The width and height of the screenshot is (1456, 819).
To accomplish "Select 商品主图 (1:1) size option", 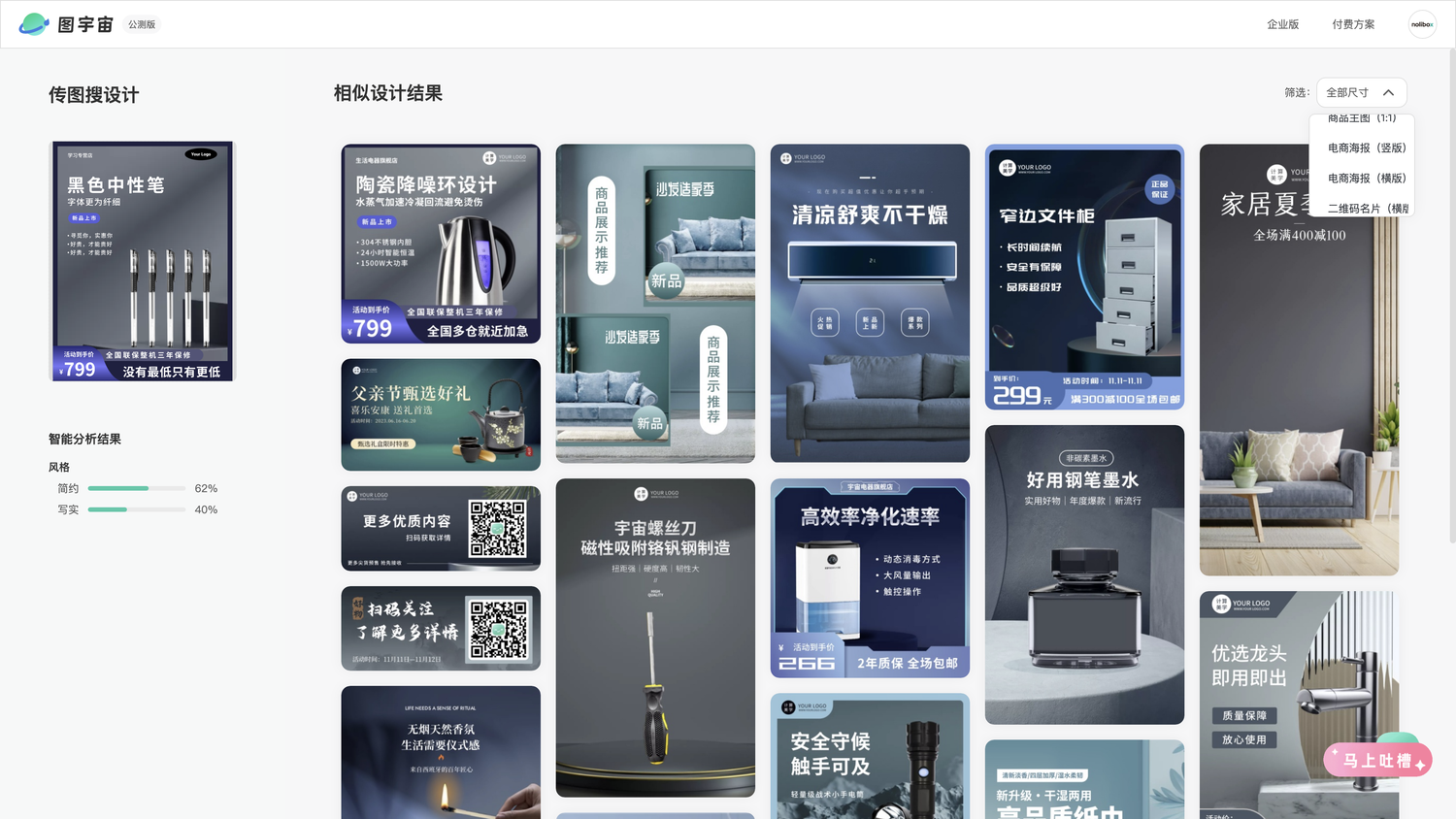I will pos(1362,118).
